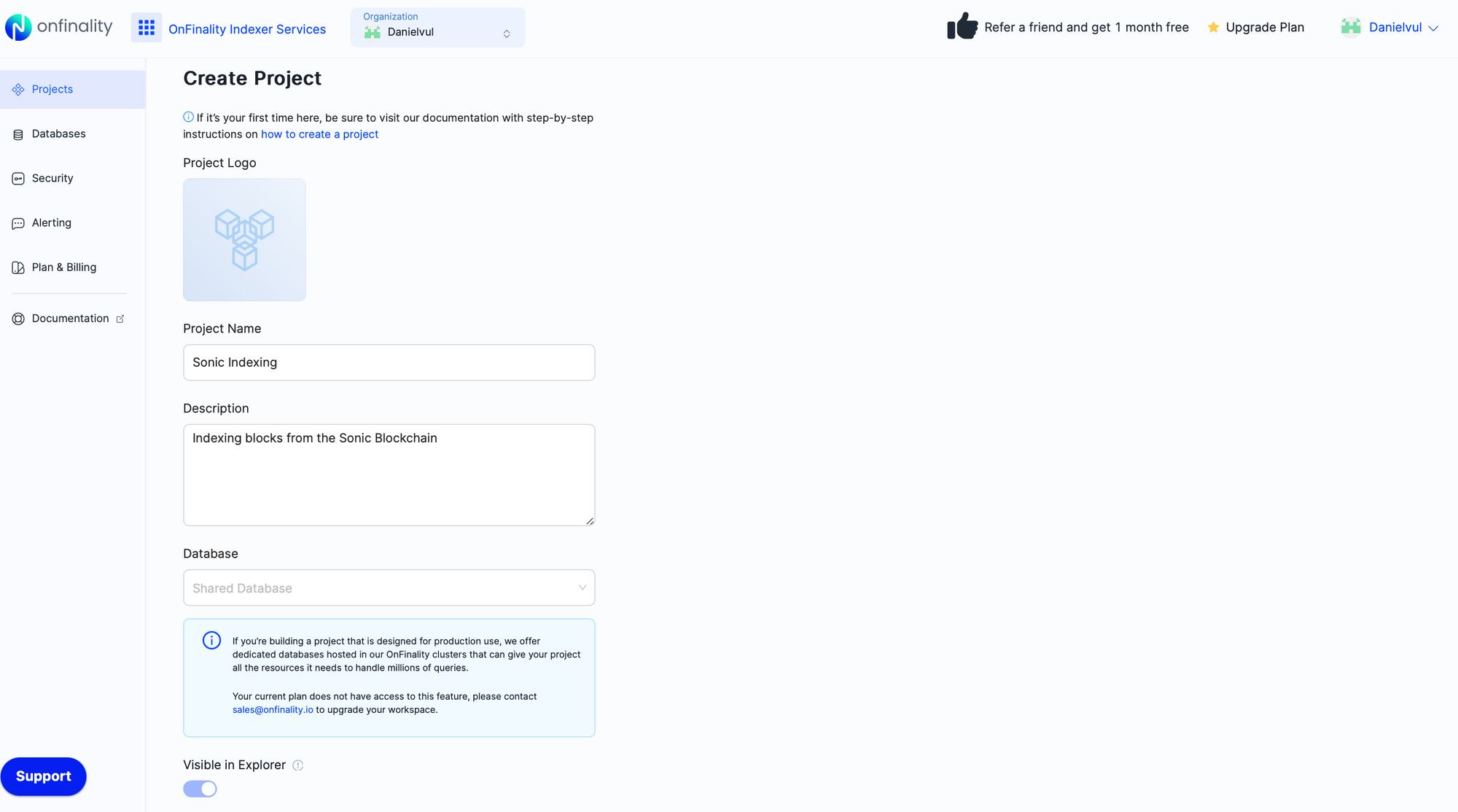Click the star icon beside Upgrade Plan
Viewport: 1458px width, 812px height.
(1212, 27)
